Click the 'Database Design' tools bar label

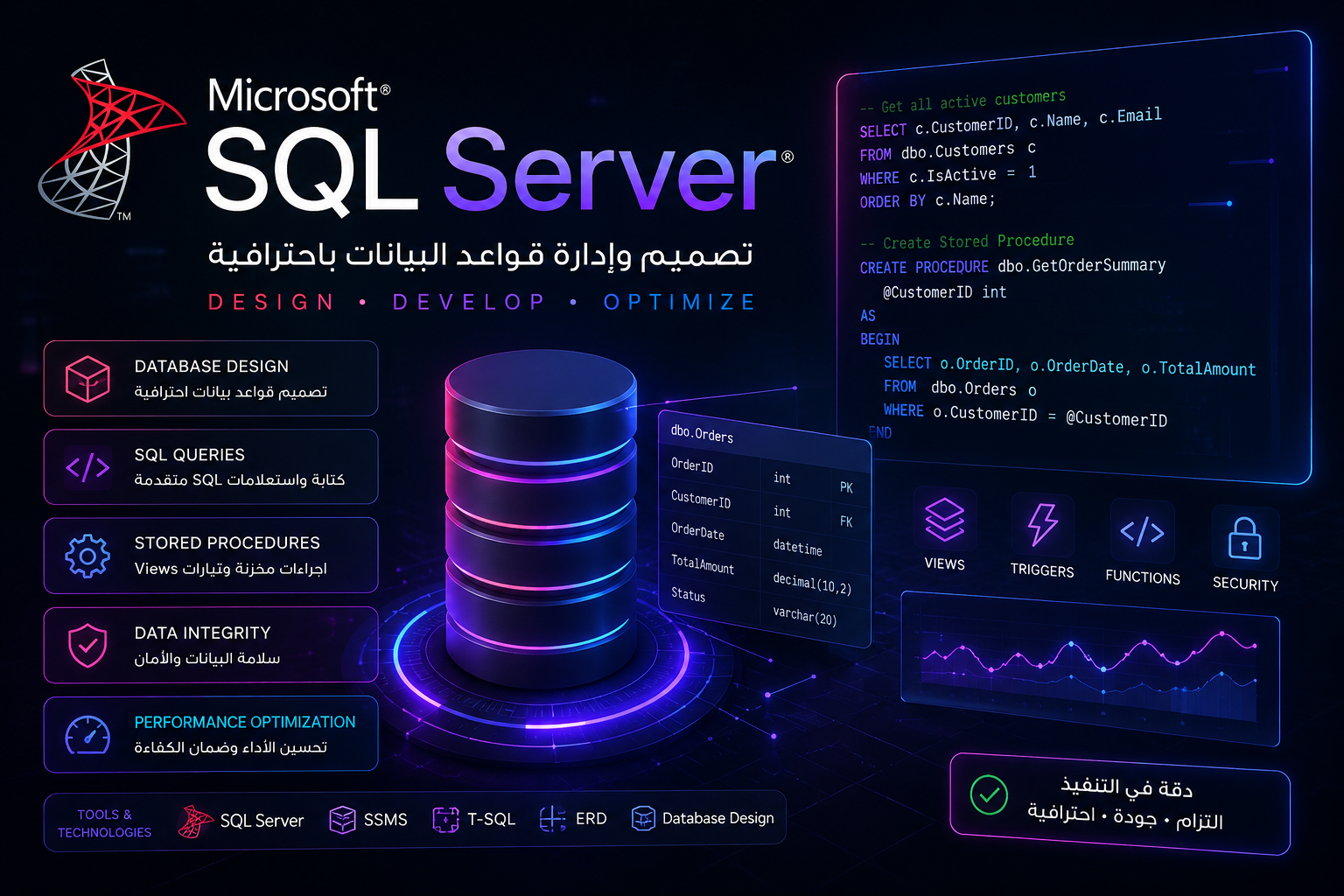pos(718,818)
